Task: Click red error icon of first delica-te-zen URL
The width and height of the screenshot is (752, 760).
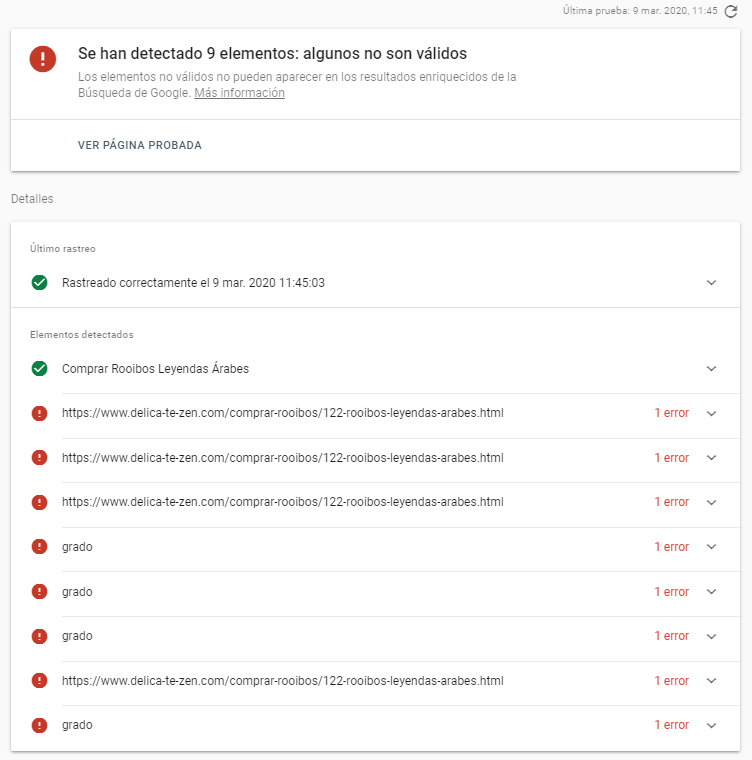Action: 39,413
